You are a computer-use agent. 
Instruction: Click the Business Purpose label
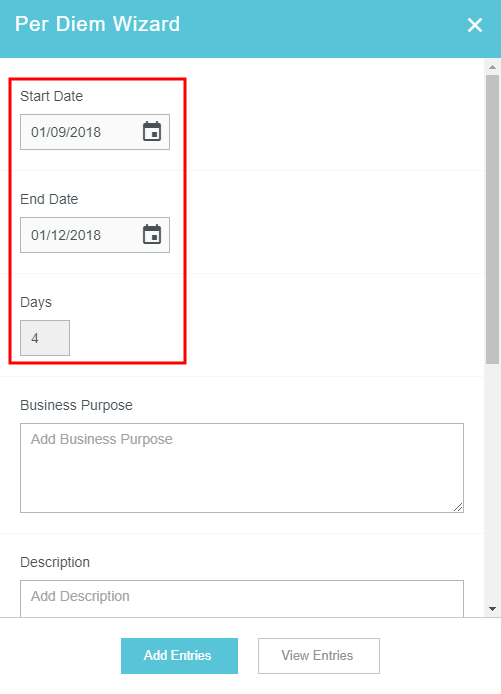coord(76,405)
